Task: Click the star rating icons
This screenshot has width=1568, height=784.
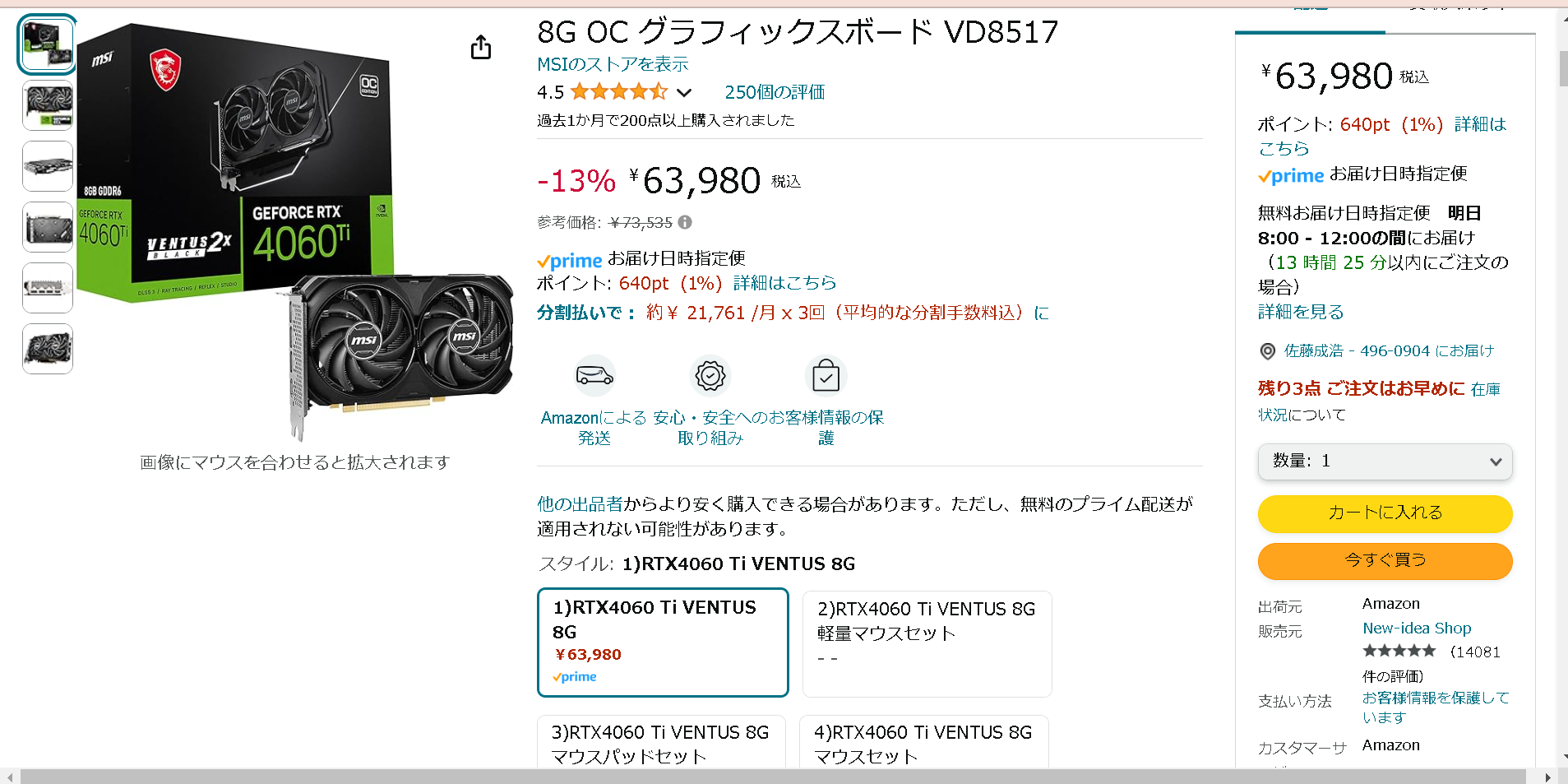Action: [619, 92]
